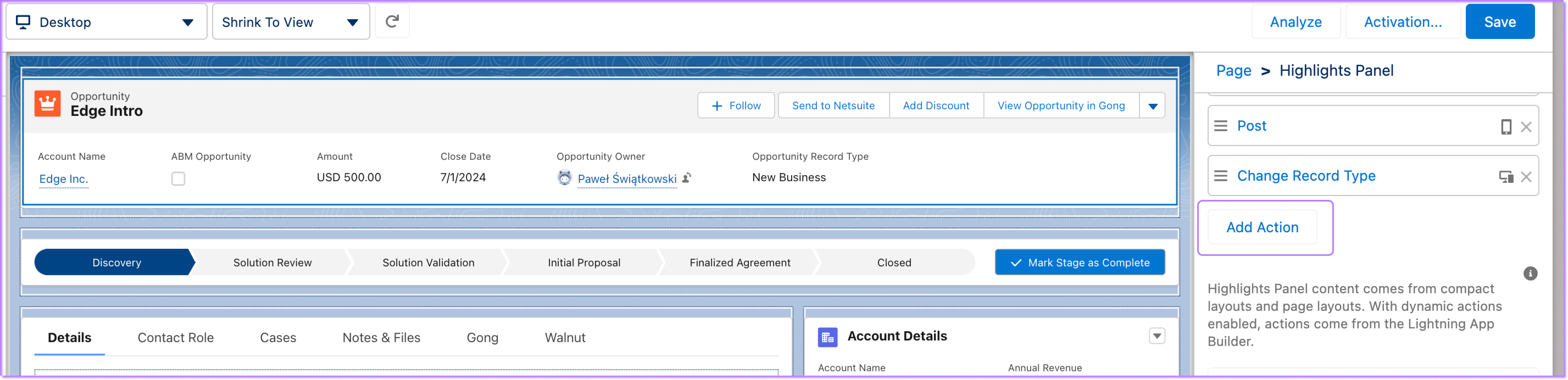This screenshot has height=380, width=1568.
Task: Switch to the Contact Role tab
Action: coord(175,337)
